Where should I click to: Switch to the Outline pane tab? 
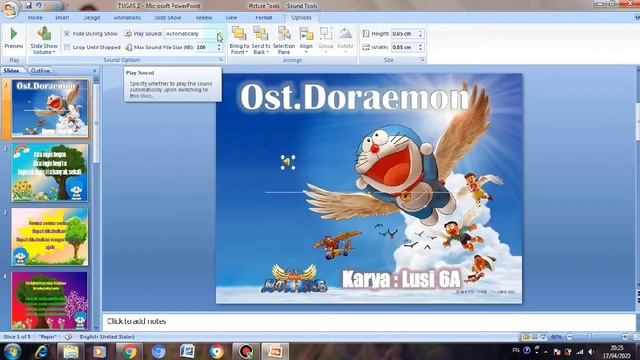(40, 71)
